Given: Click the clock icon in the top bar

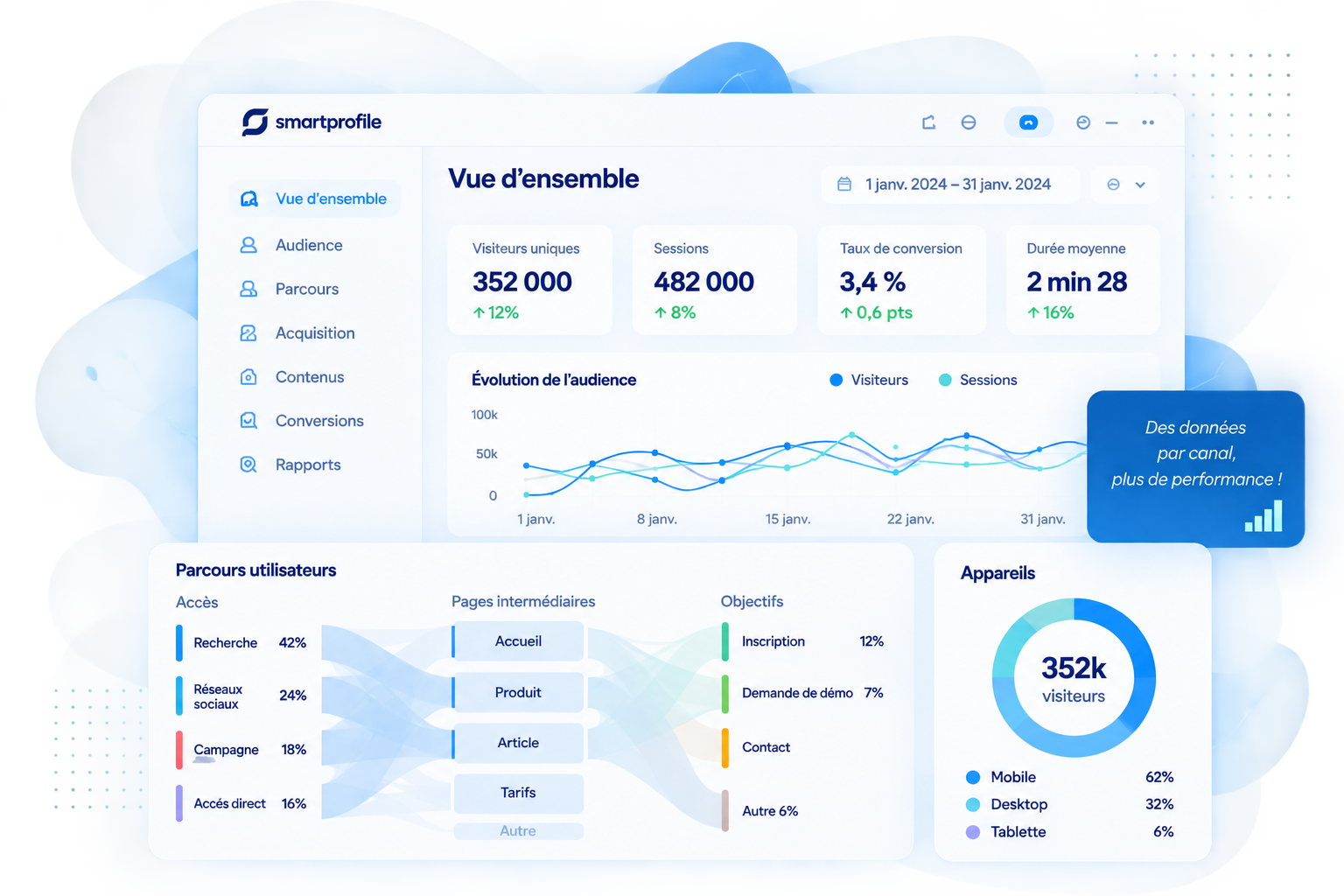Looking at the screenshot, I should (1083, 122).
